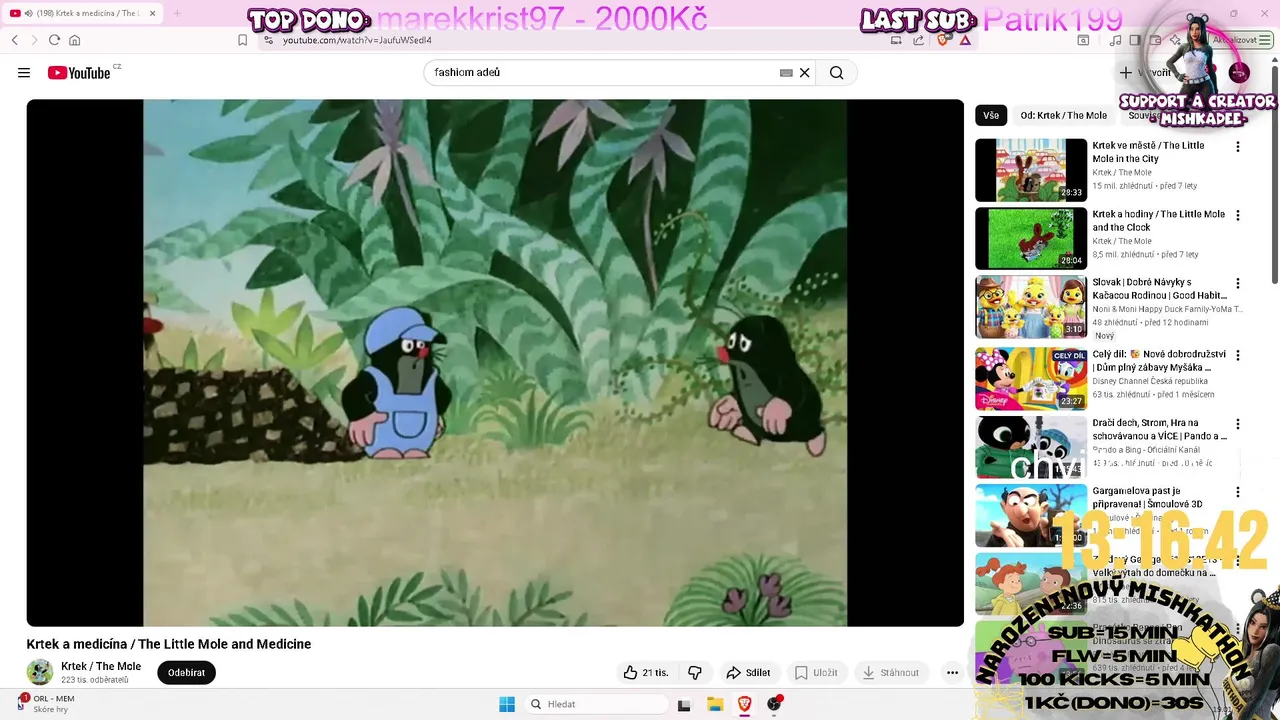Click the magnifier search button
Image resolution: width=1280 pixels, height=720 pixels.
[837, 73]
